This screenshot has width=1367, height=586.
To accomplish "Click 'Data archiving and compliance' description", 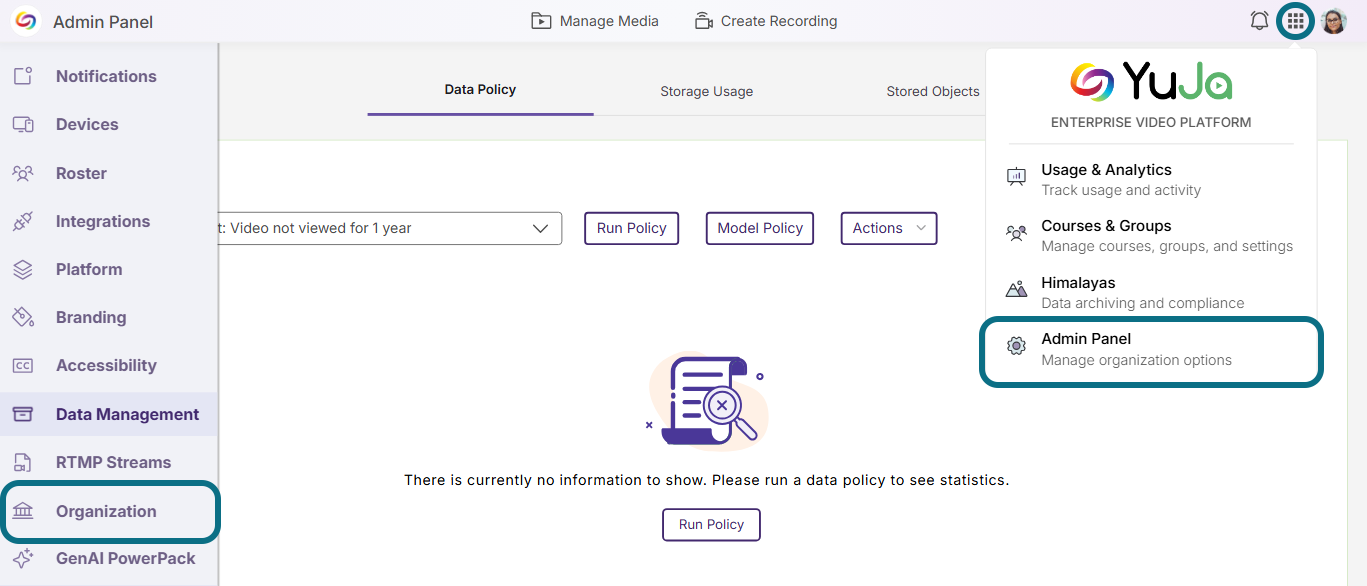I will pos(1142,303).
